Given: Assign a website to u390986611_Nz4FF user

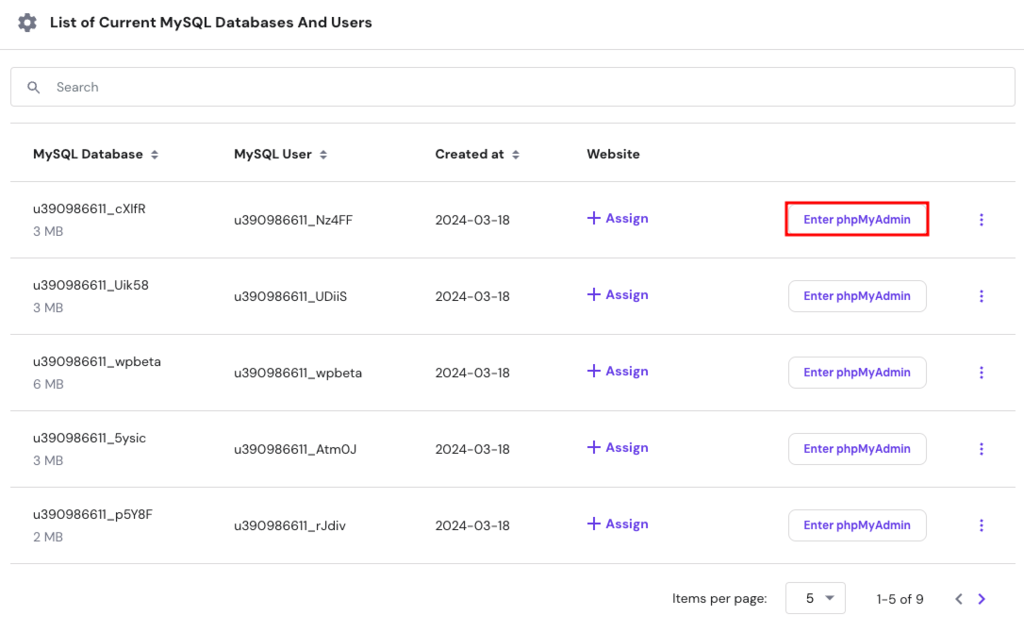Looking at the screenshot, I should click(617, 218).
